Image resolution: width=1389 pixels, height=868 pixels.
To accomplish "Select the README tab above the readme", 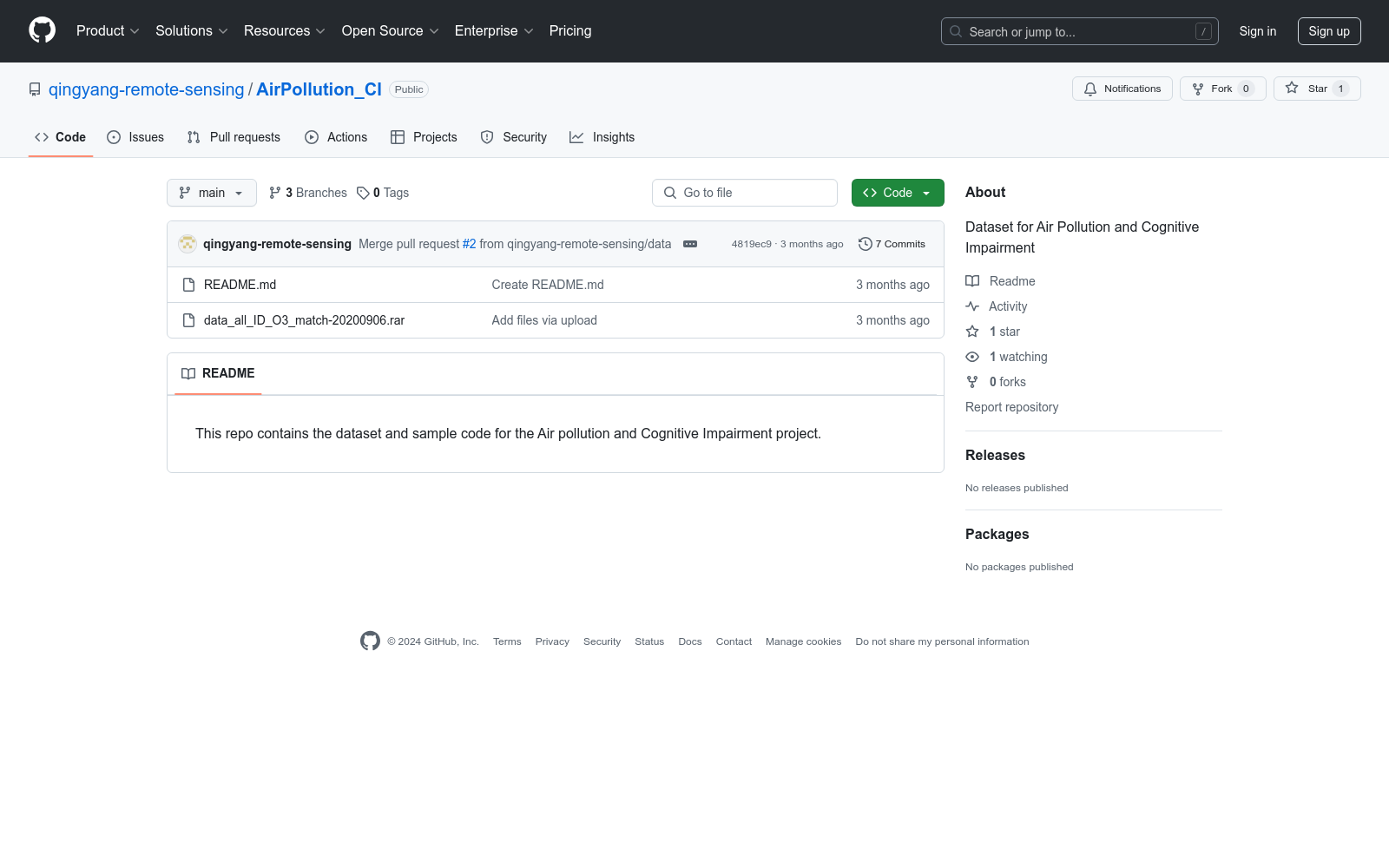I will tap(218, 373).
